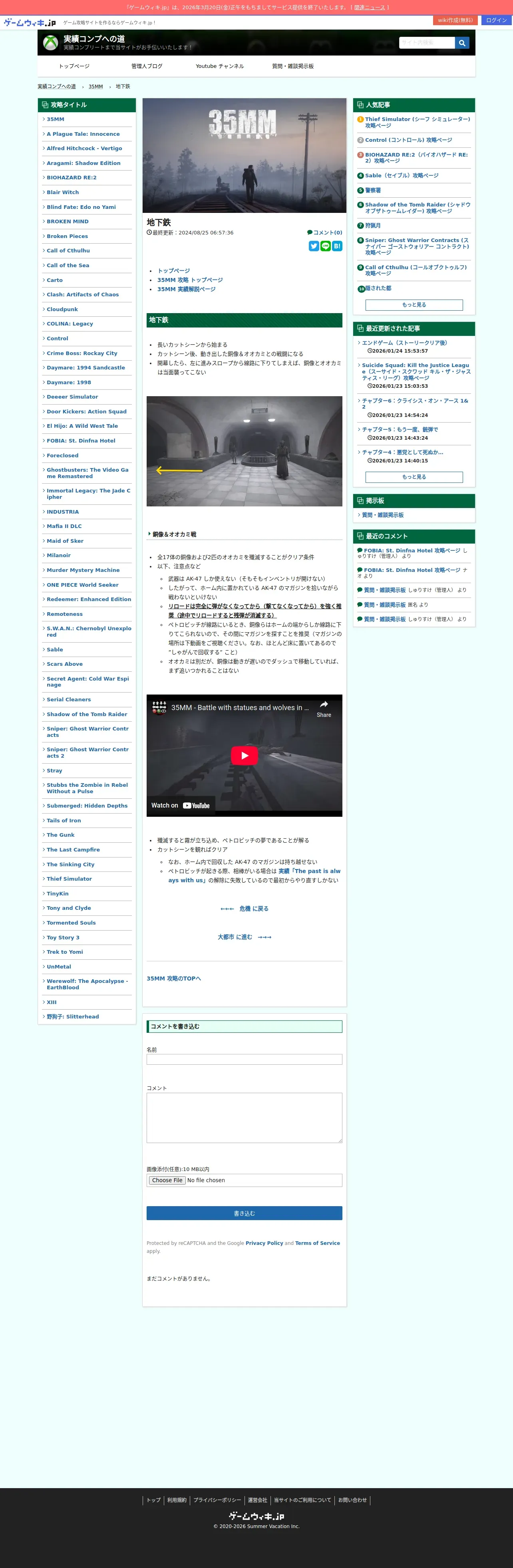Open プライバシーポリシー footer link
Viewport: 513px width, 1568px height.
click(217, 1500)
